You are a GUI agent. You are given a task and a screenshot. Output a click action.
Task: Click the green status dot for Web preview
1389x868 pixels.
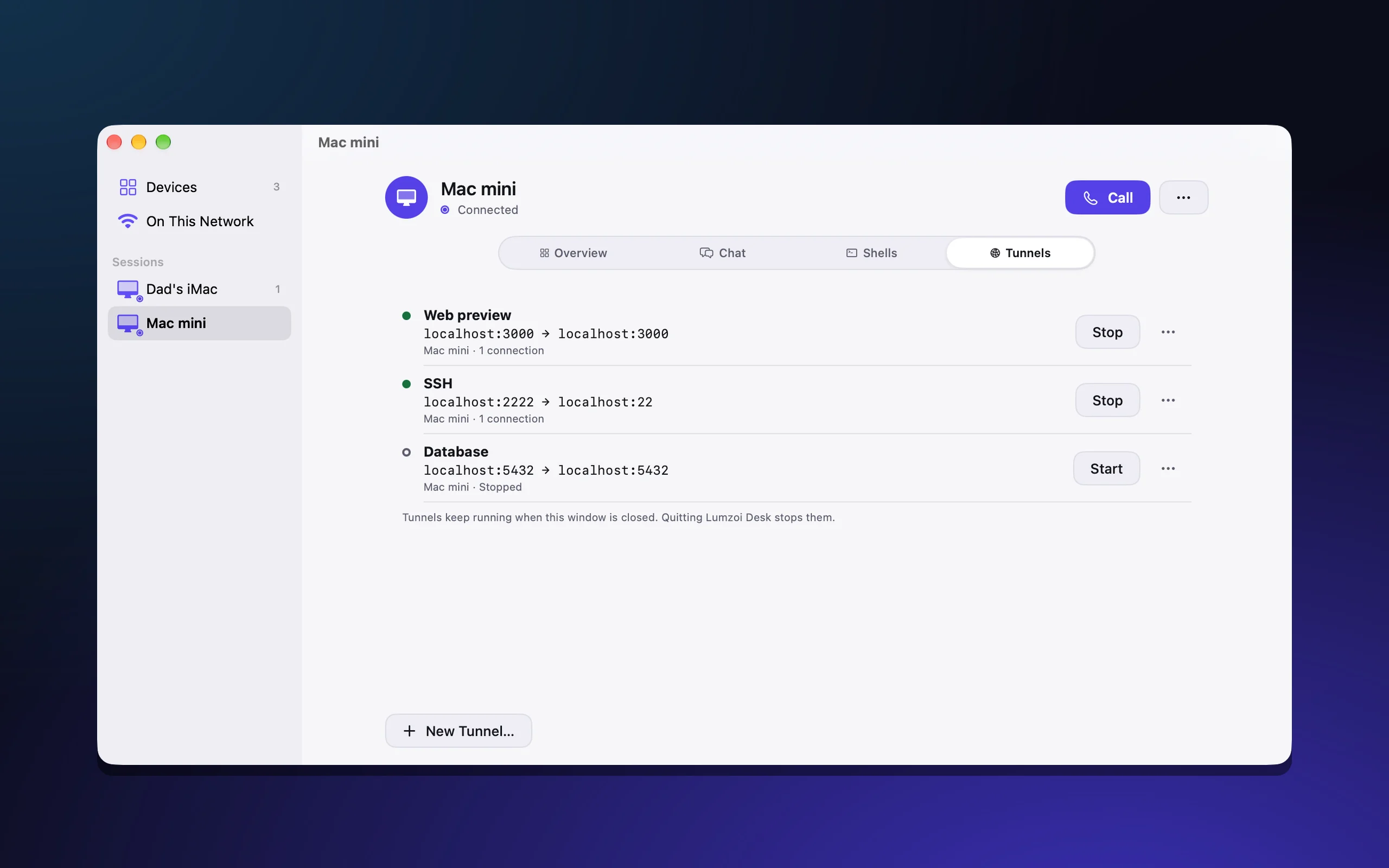(406, 316)
